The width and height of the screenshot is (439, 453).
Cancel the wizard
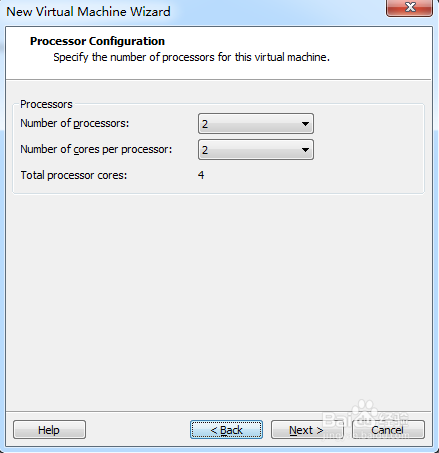388,430
